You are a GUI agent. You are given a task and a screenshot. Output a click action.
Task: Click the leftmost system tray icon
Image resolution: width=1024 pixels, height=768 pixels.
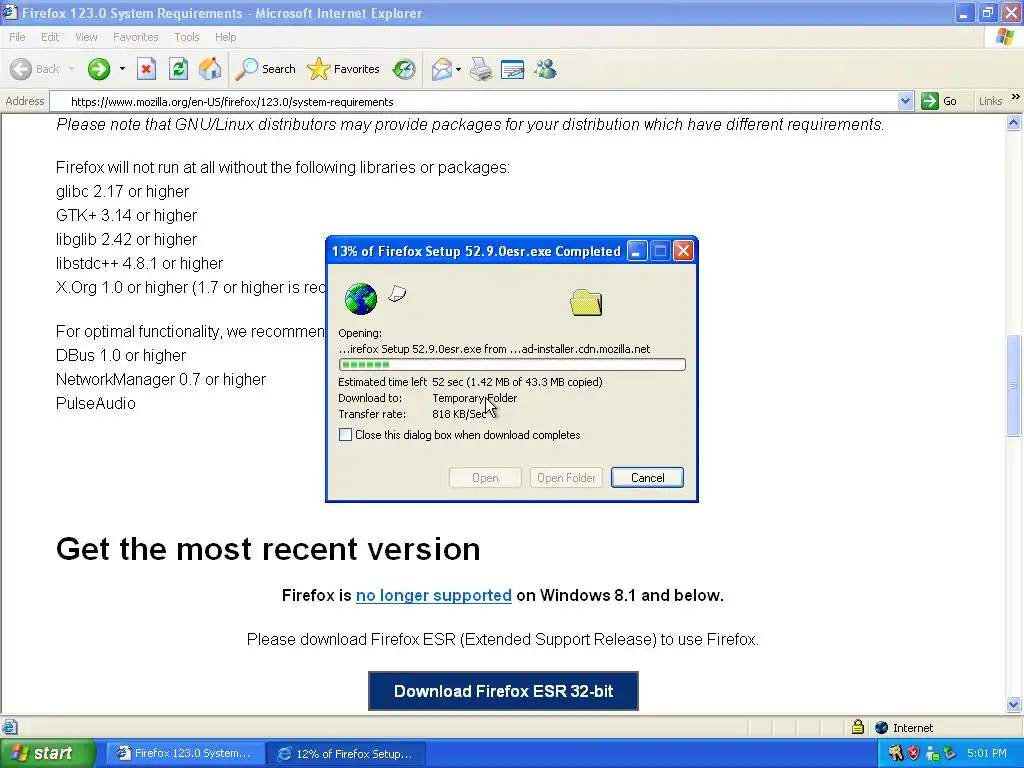895,753
